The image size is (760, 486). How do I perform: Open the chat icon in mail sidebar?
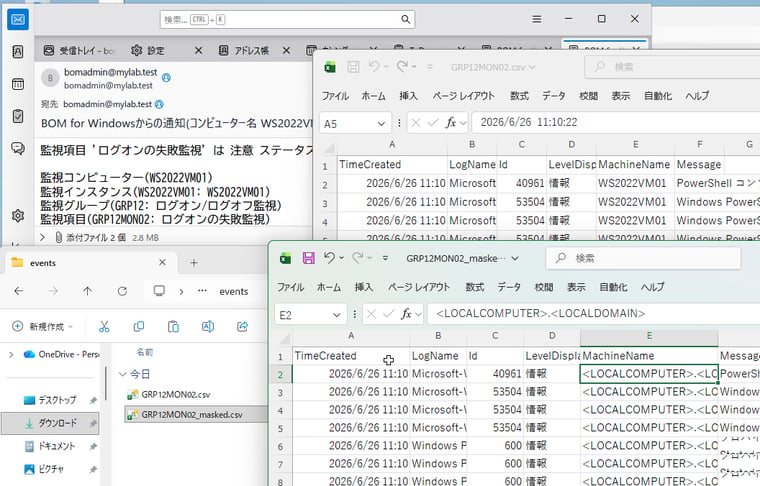click(x=18, y=148)
